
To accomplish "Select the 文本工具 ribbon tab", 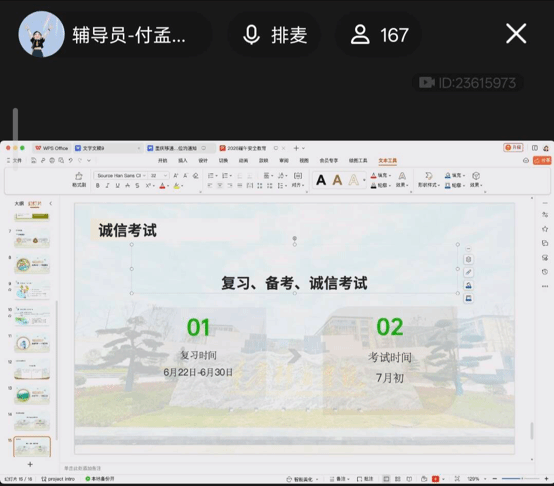I will (x=388, y=161).
